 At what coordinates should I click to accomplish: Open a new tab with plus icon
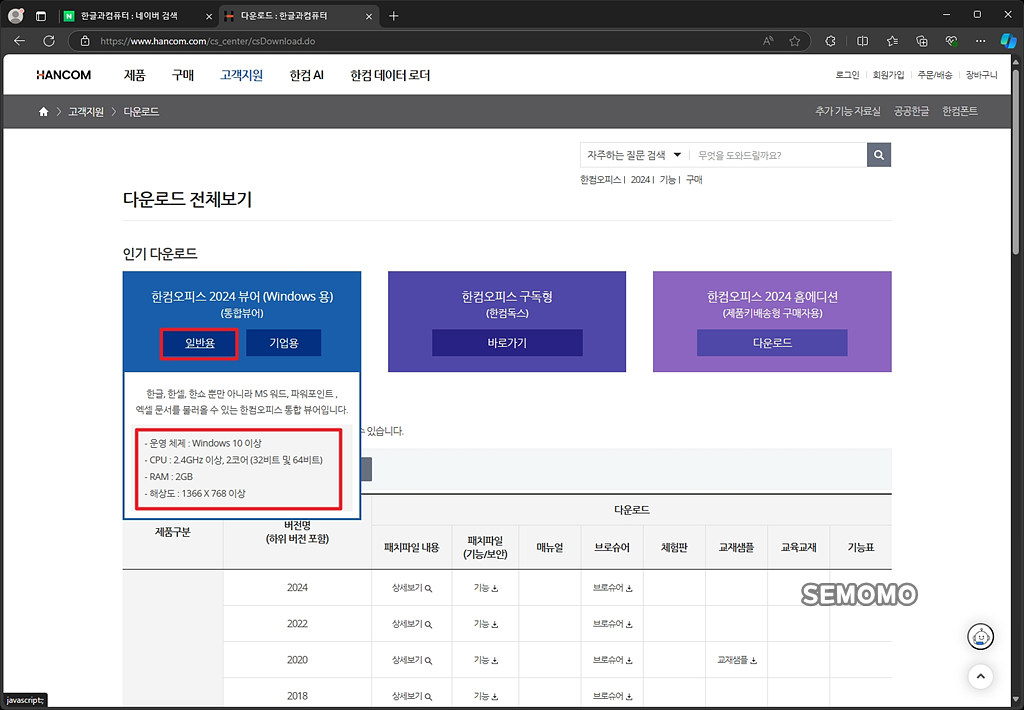pyautogui.click(x=393, y=16)
